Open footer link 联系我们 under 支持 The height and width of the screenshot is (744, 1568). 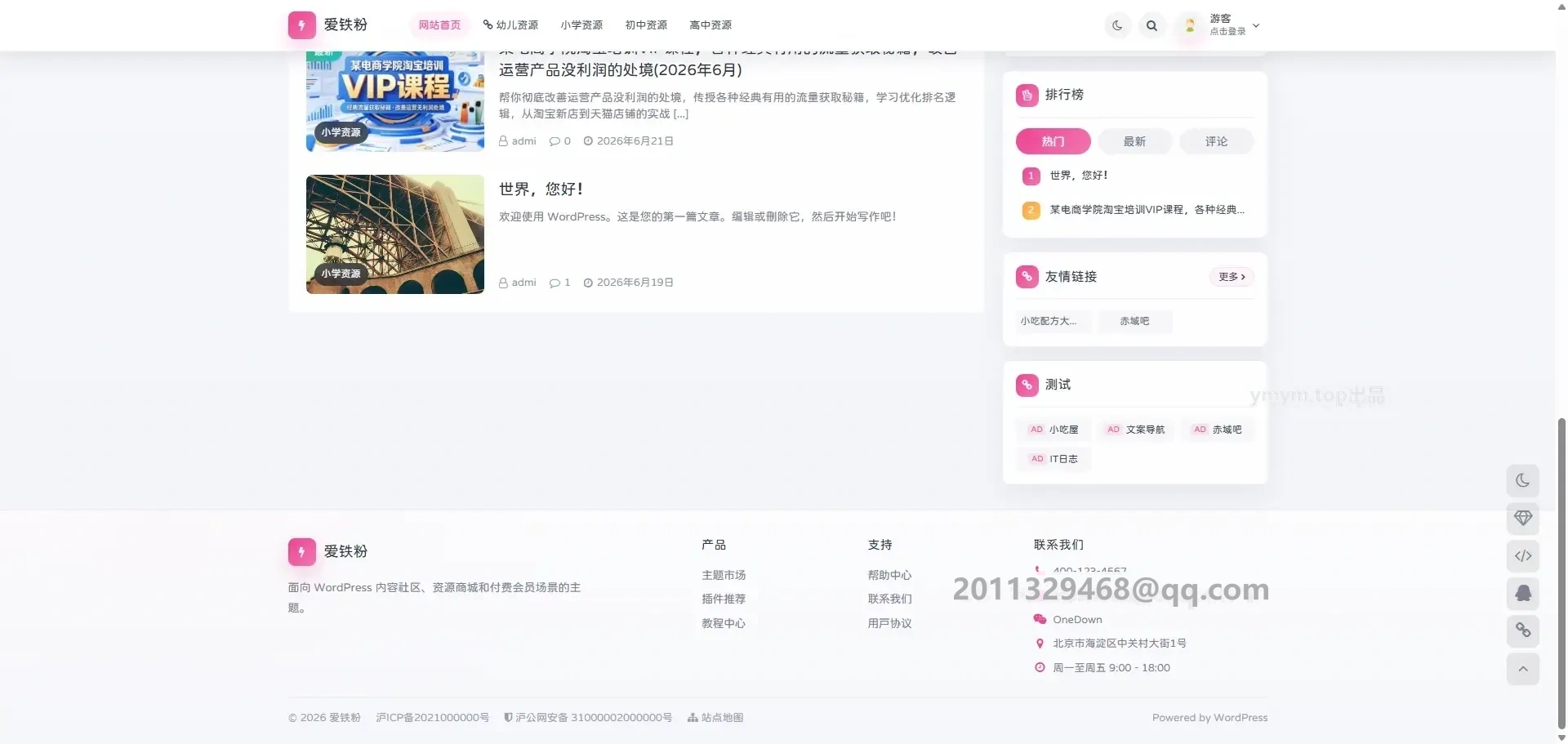889,599
